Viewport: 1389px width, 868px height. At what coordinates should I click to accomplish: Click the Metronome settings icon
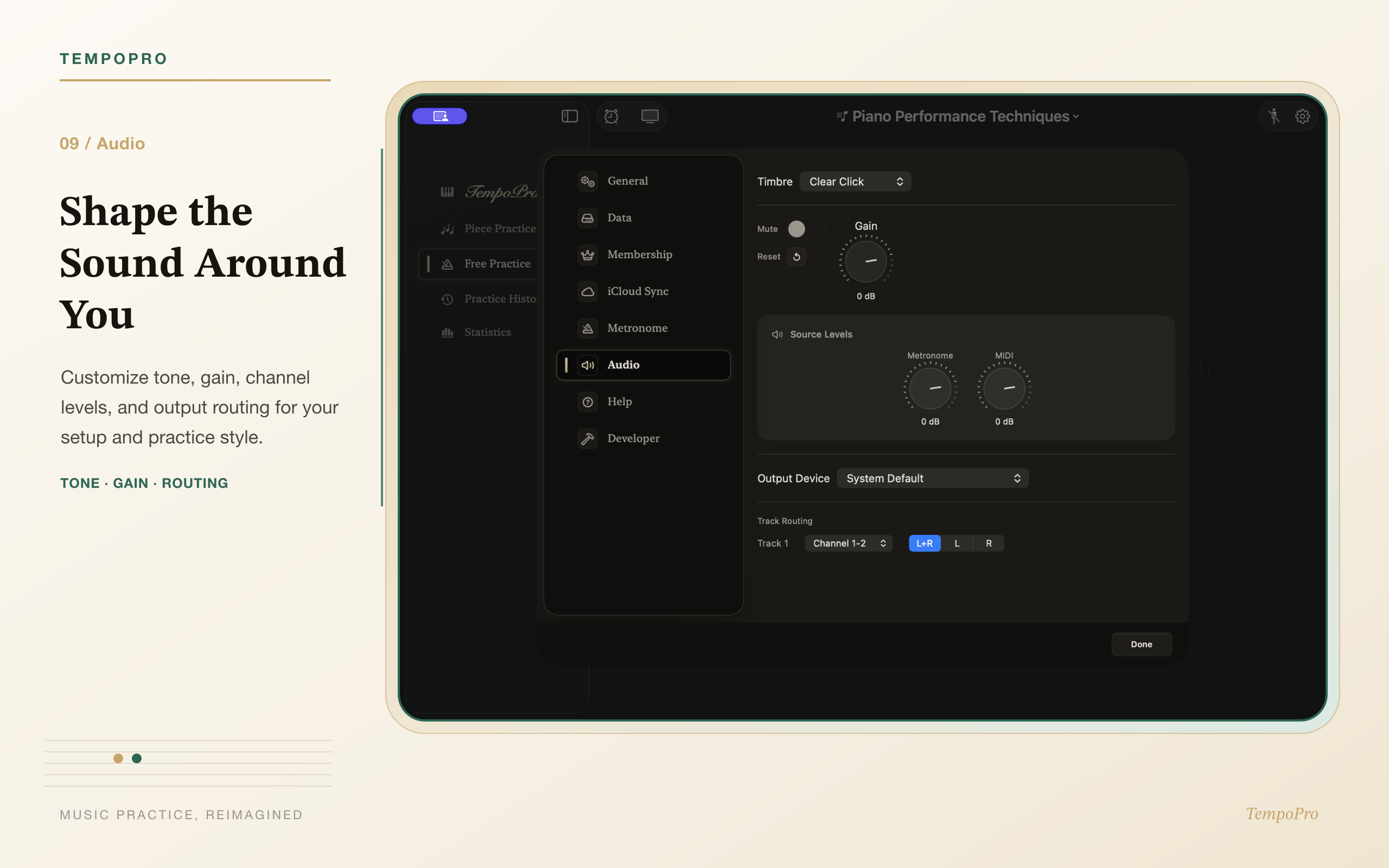(x=587, y=328)
